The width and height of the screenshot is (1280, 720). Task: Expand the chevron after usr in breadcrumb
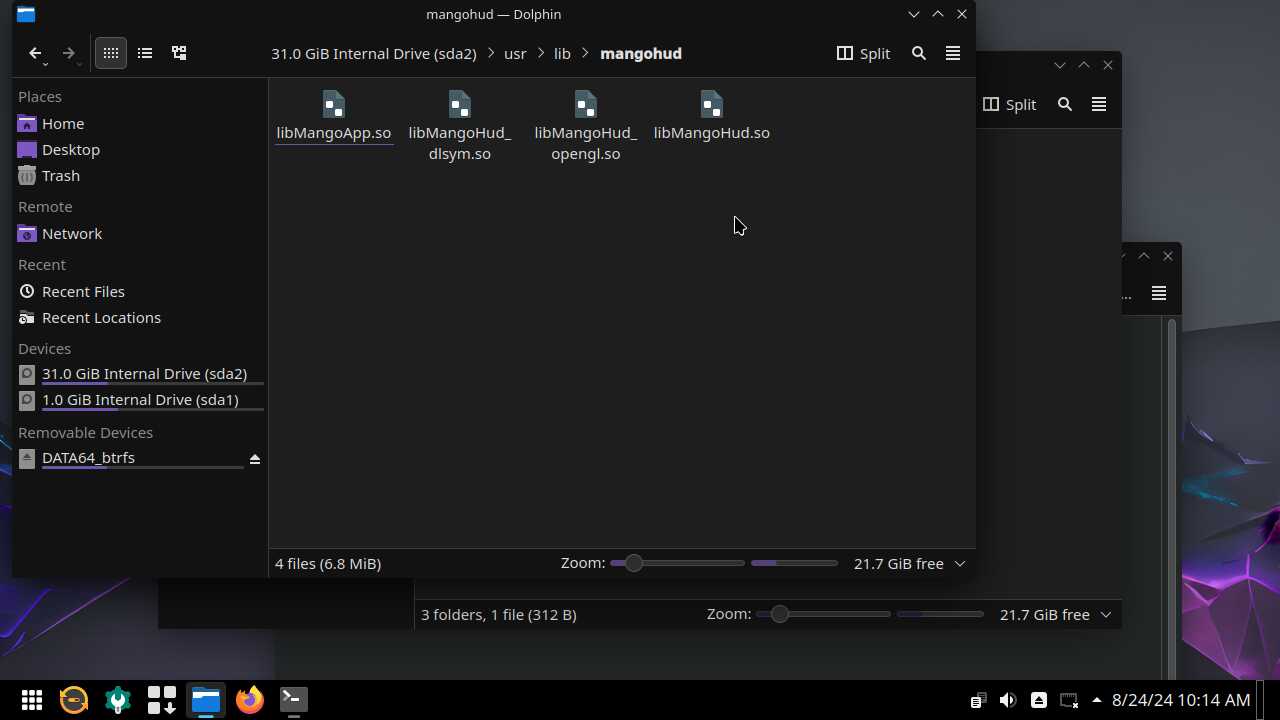click(541, 53)
